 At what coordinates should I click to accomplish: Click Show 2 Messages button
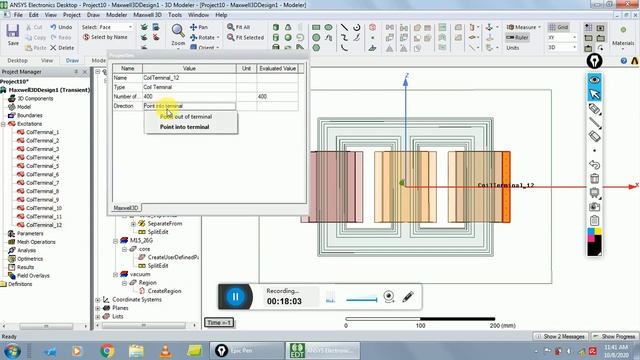(x=561, y=336)
